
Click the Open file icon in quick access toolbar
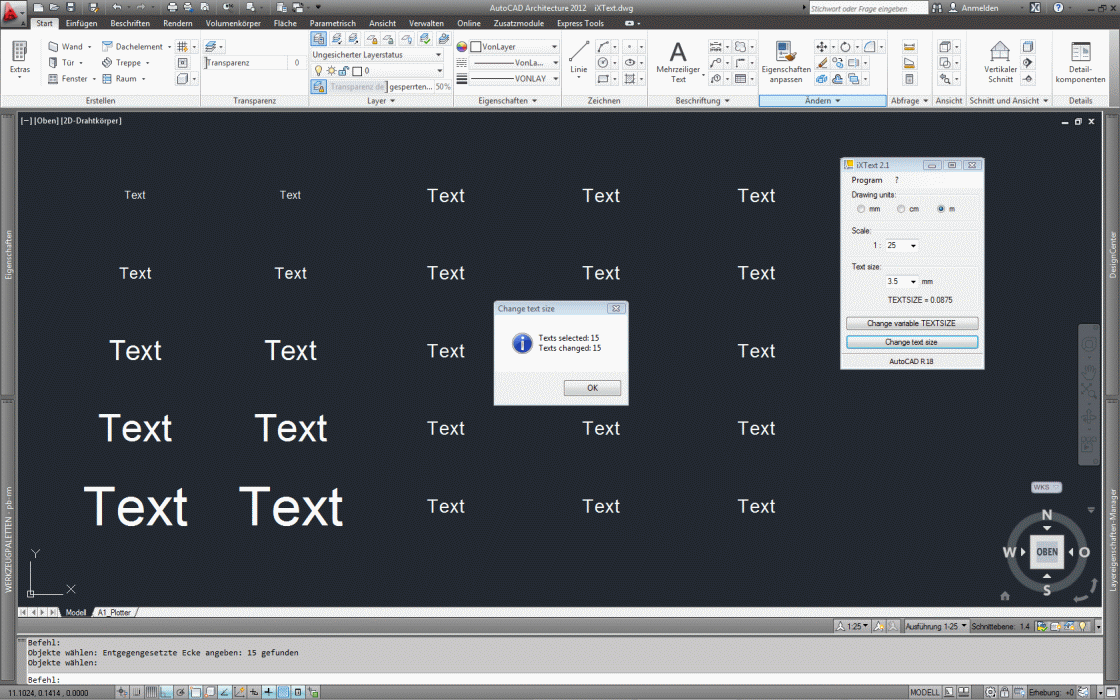(x=54, y=7)
